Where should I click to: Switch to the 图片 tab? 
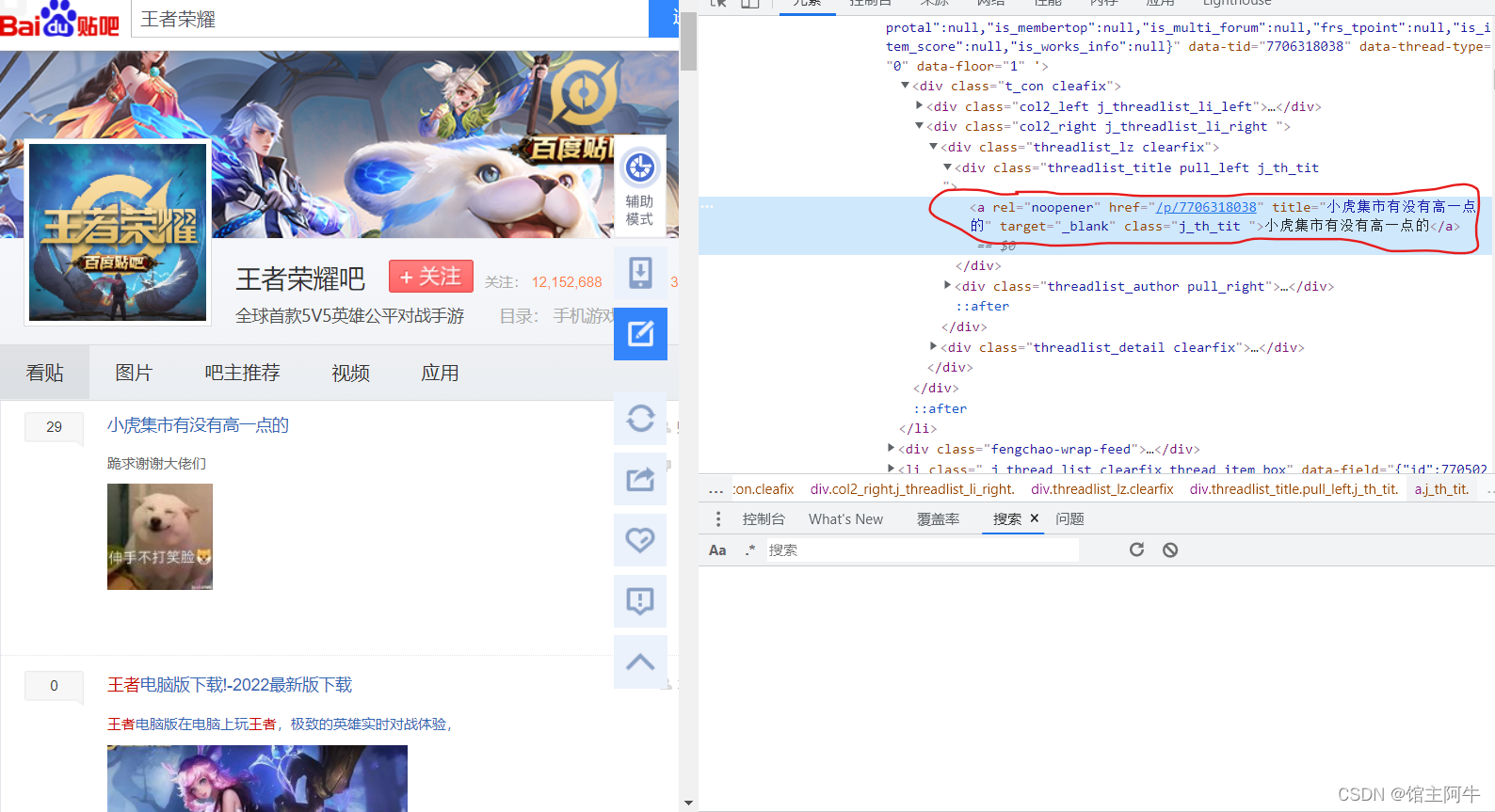[134, 373]
